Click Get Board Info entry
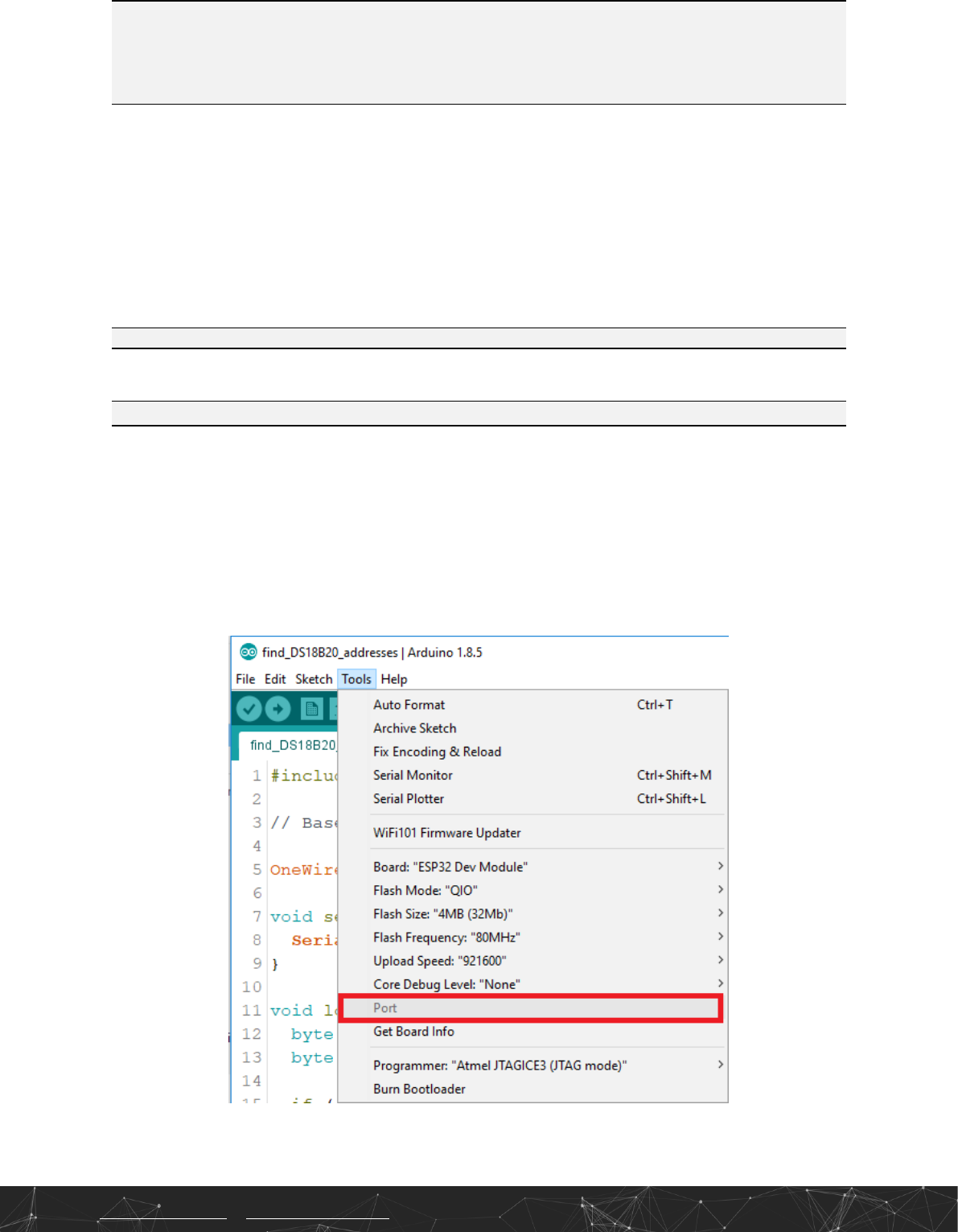 532,1032
